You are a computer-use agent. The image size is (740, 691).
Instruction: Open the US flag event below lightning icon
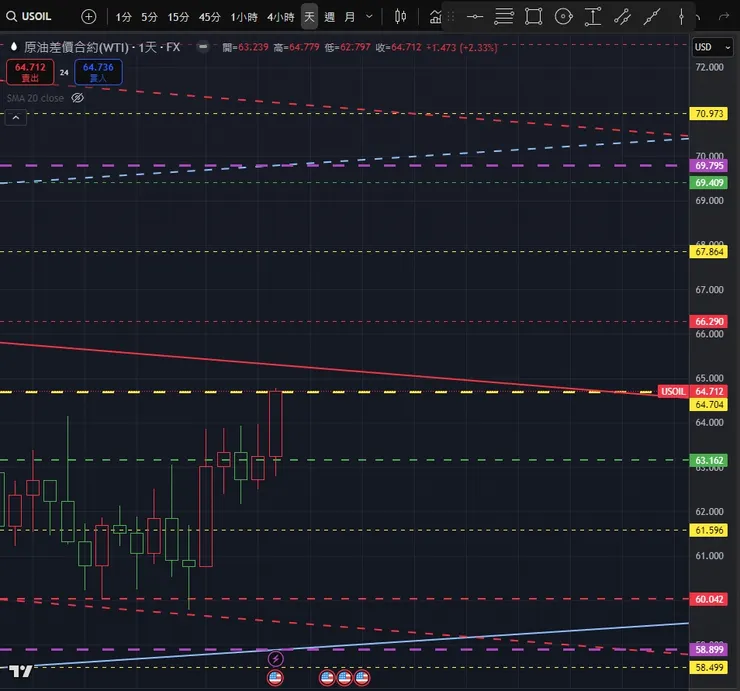coord(275,678)
